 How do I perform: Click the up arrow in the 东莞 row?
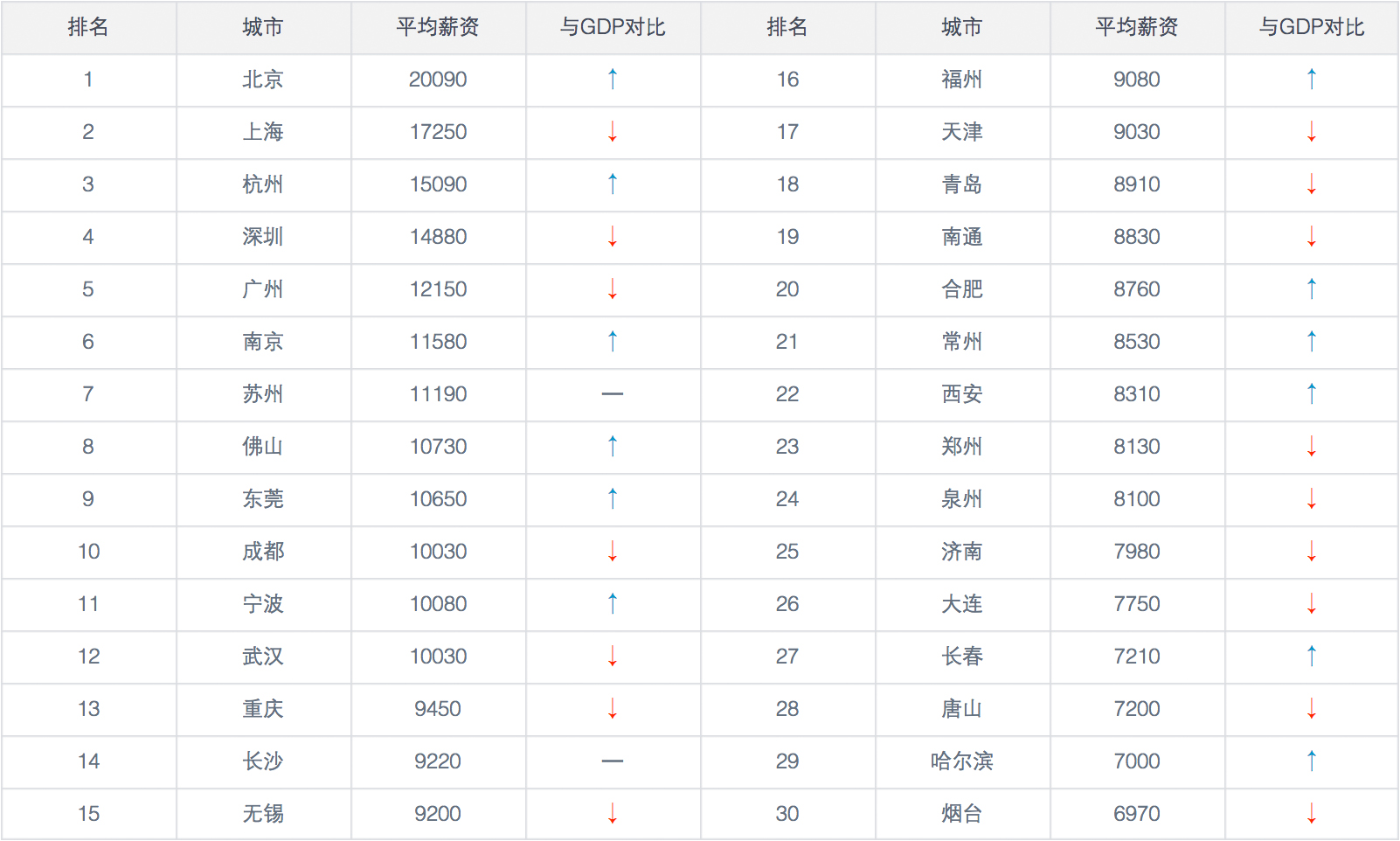[613, 499]
